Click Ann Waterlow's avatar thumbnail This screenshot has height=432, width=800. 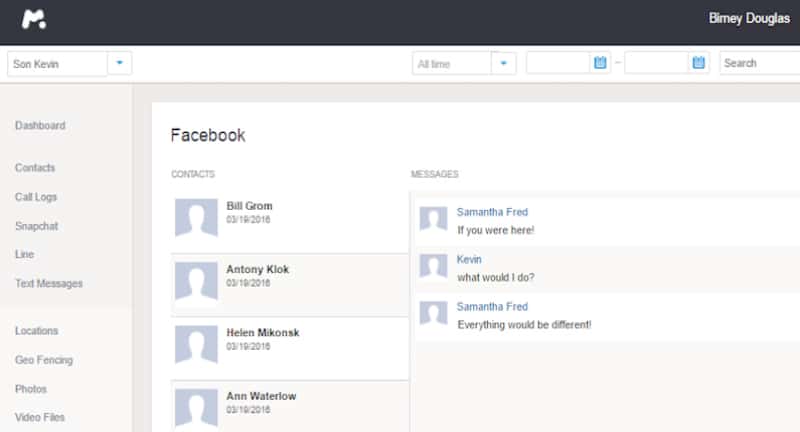tap(196, 408)
